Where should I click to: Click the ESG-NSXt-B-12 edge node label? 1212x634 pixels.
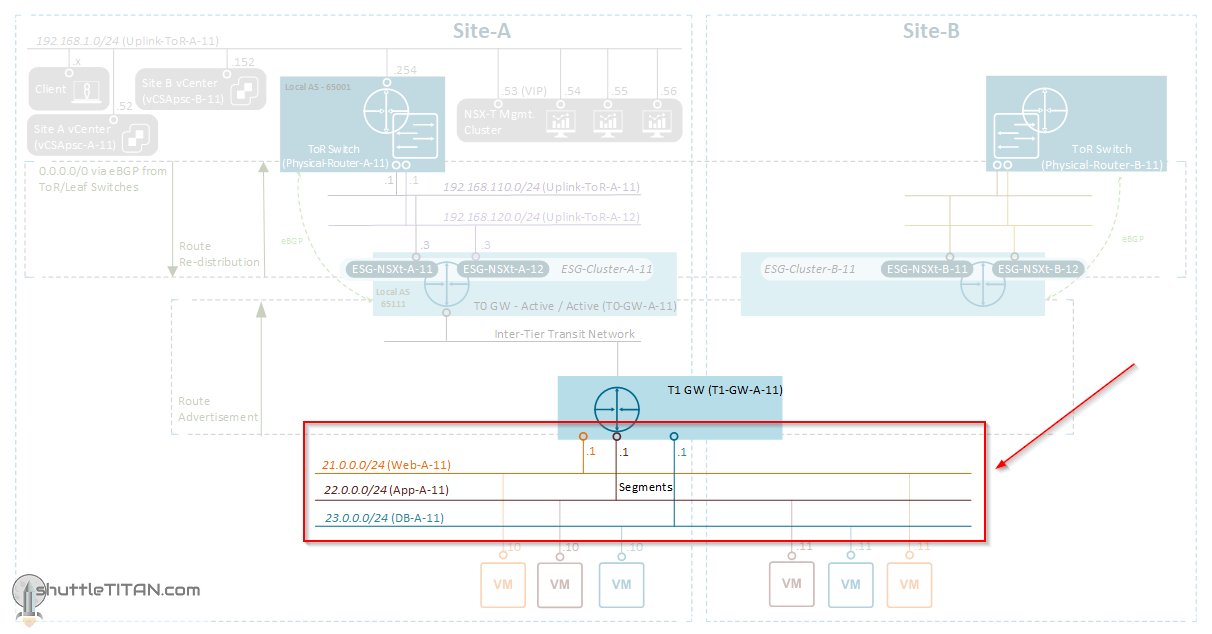click(x=1039, y=269)
